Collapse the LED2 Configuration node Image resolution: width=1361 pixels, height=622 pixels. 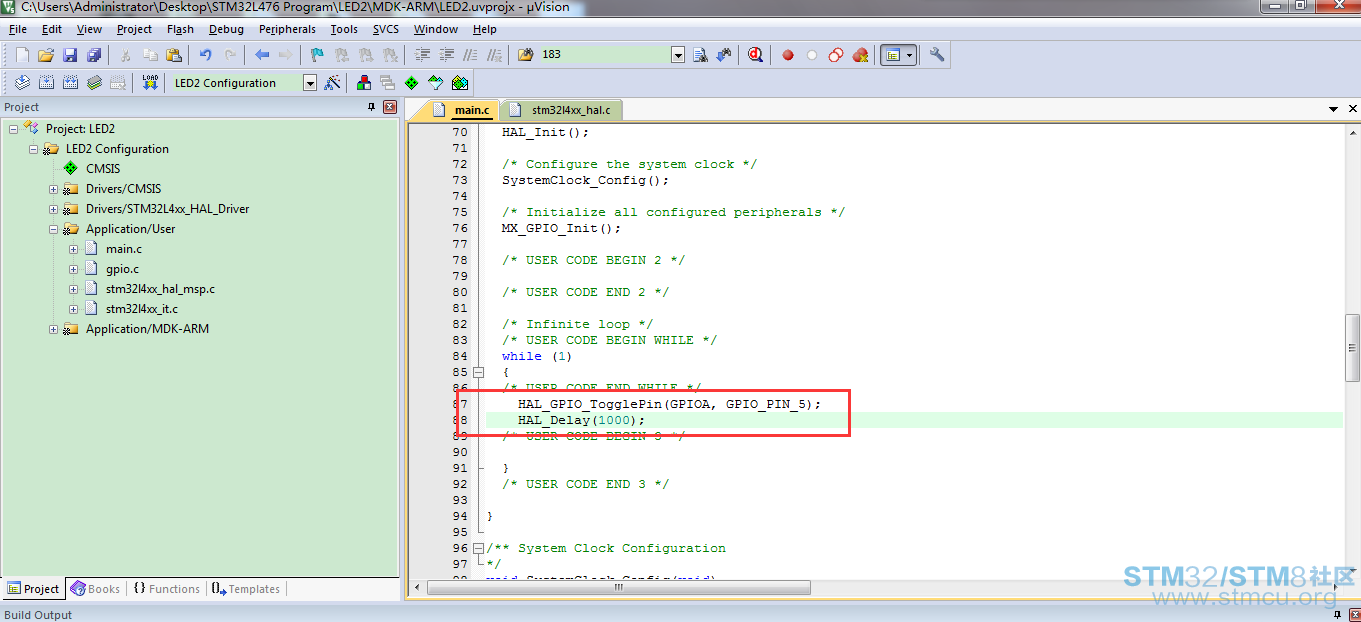(33, 149)
